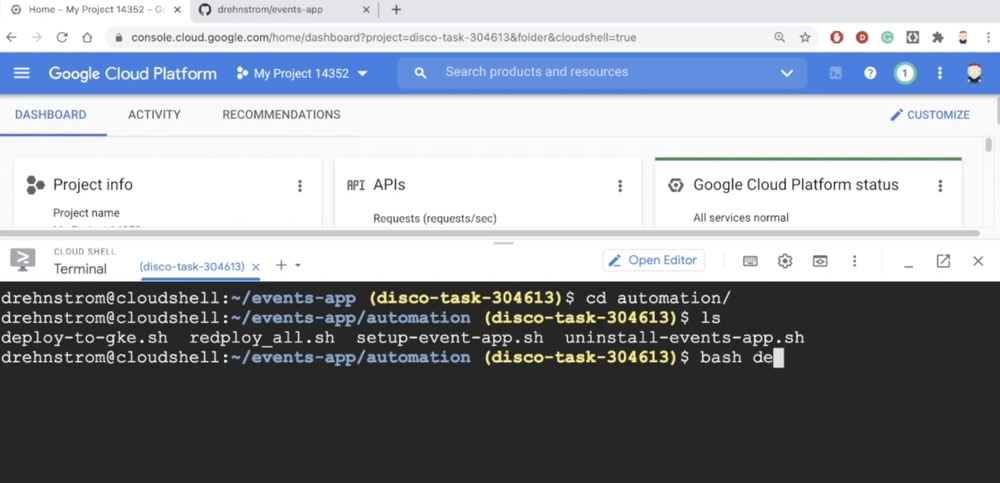The height and width of the screenshot is (483, 1000).
Task: Click the Google Cloud Platform status title
Action: (796, 185)
